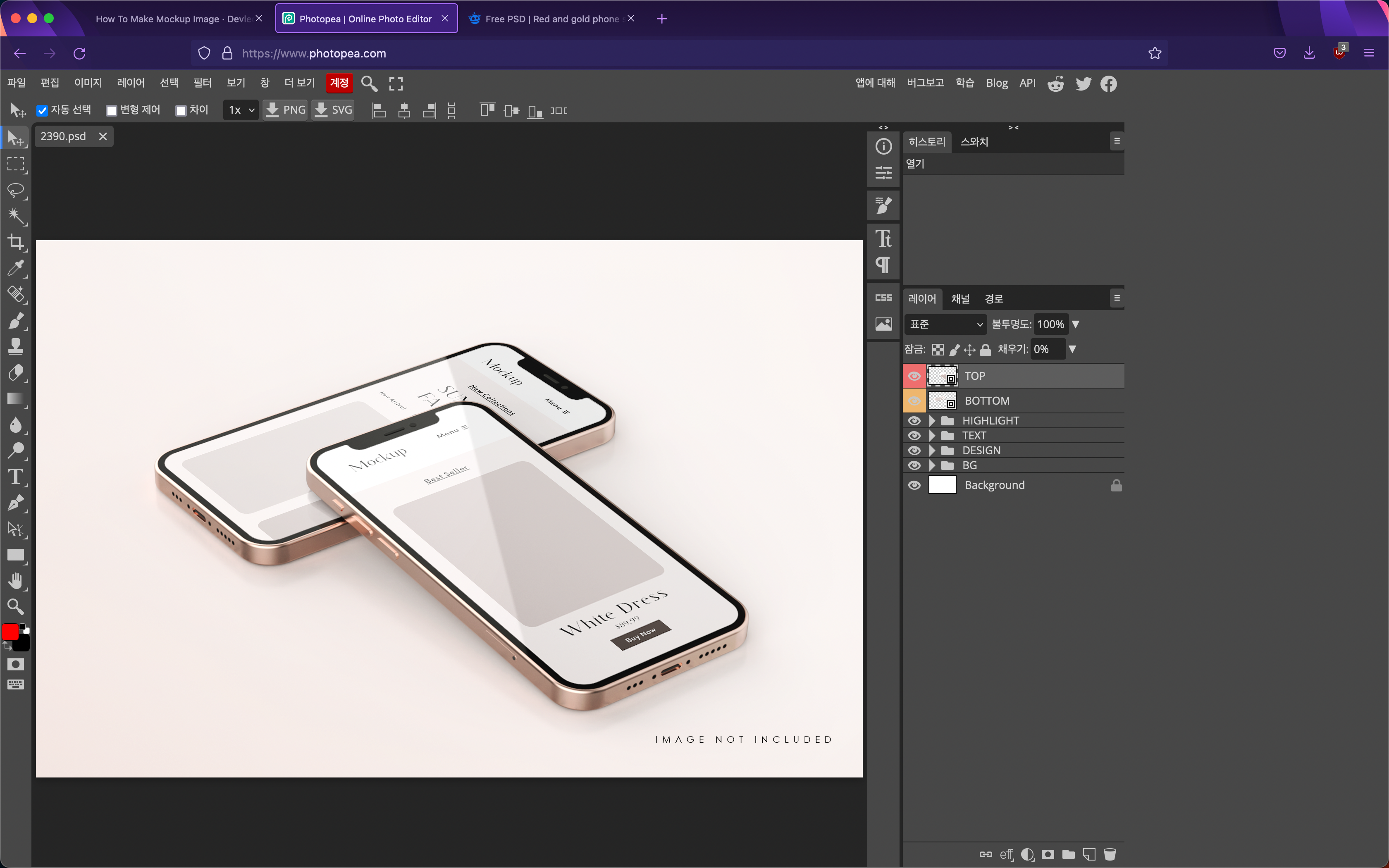
Task: Delete layer with trash icon
Action: 1110,854
